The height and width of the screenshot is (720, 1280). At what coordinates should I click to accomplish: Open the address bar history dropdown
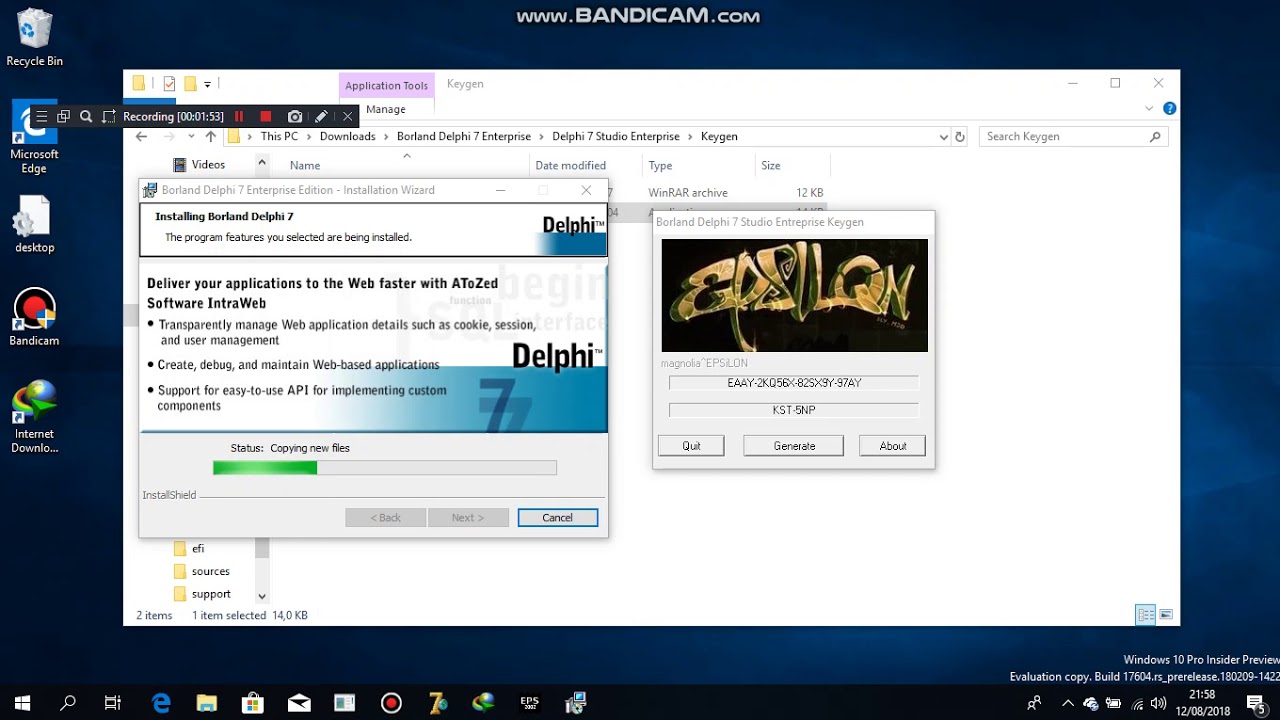(943, 137)
